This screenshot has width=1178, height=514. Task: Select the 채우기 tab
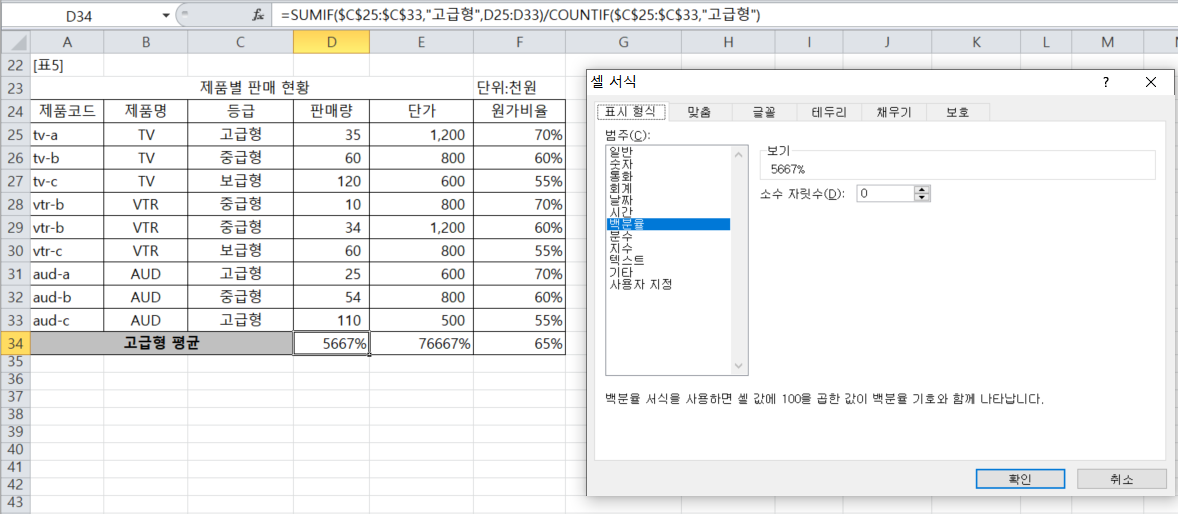coord(893,112)
